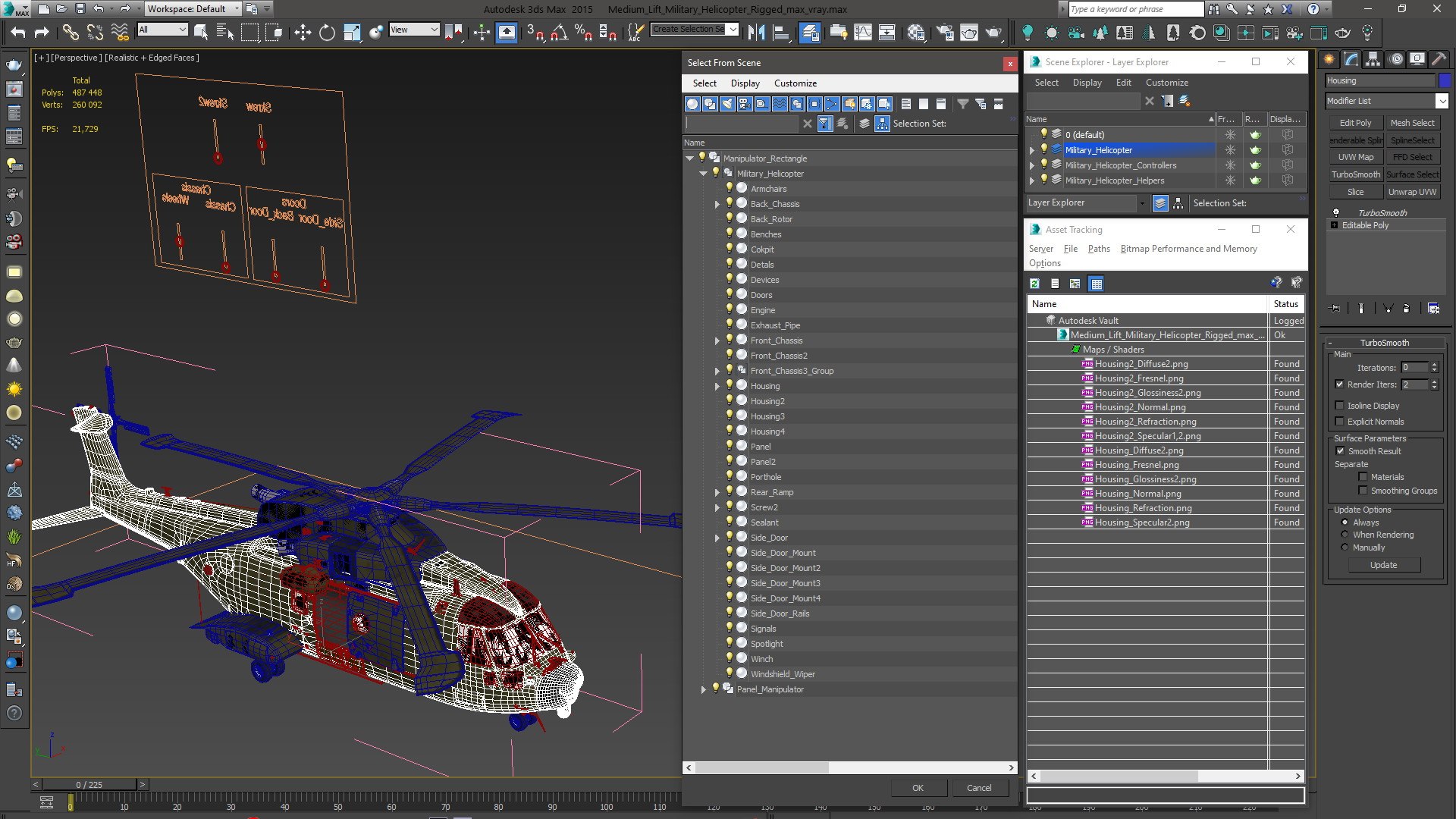The width and height of the screenshot is (1456, 819).
Task: Open the Curve Editor
Action: pyautogui.click(x=863, y=32)
